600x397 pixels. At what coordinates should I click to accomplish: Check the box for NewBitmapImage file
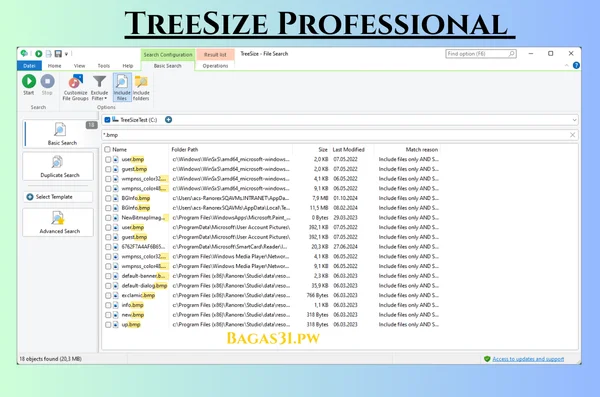[108, 218]
